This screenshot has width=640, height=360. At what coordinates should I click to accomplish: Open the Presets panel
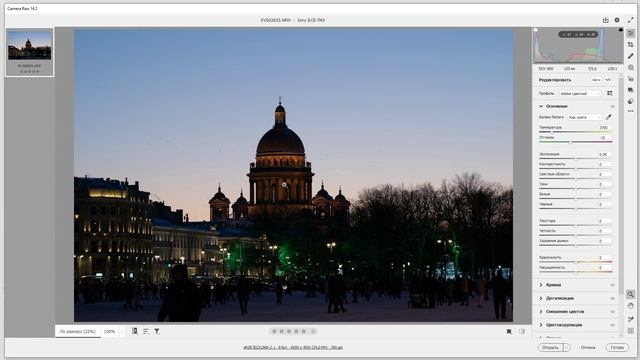(631, 101)
